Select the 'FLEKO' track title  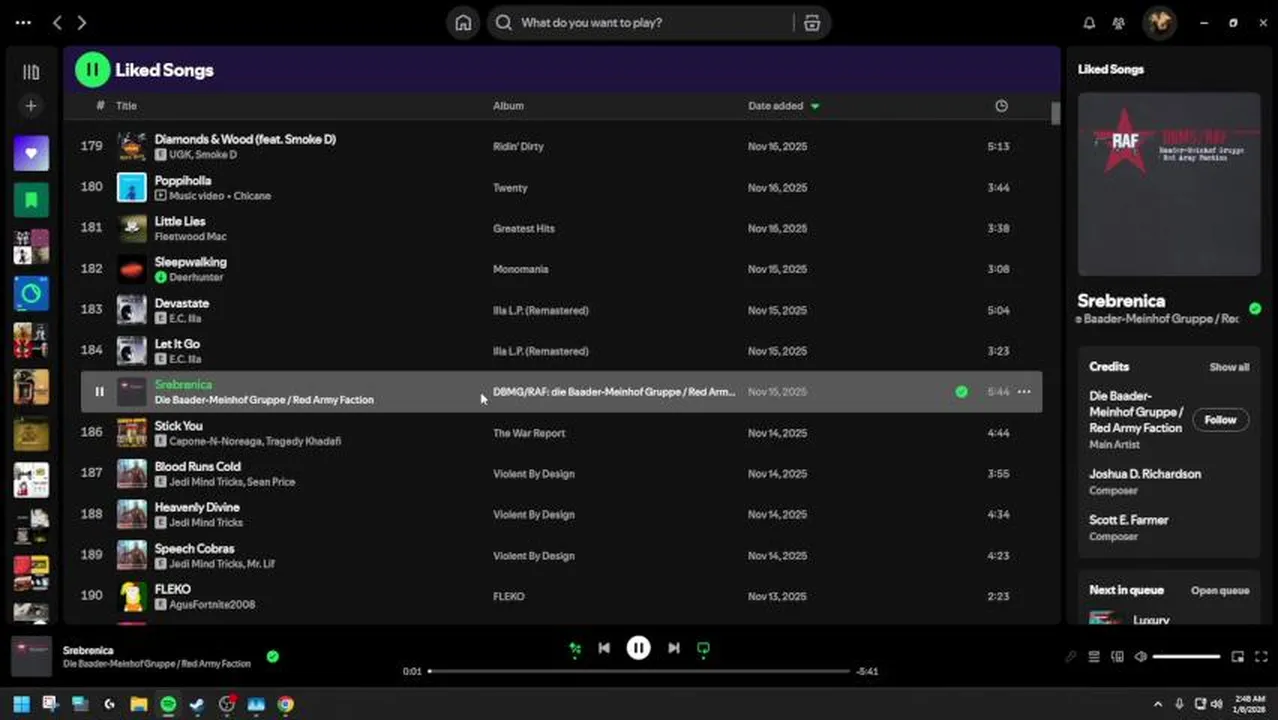[x=172, y=589]
